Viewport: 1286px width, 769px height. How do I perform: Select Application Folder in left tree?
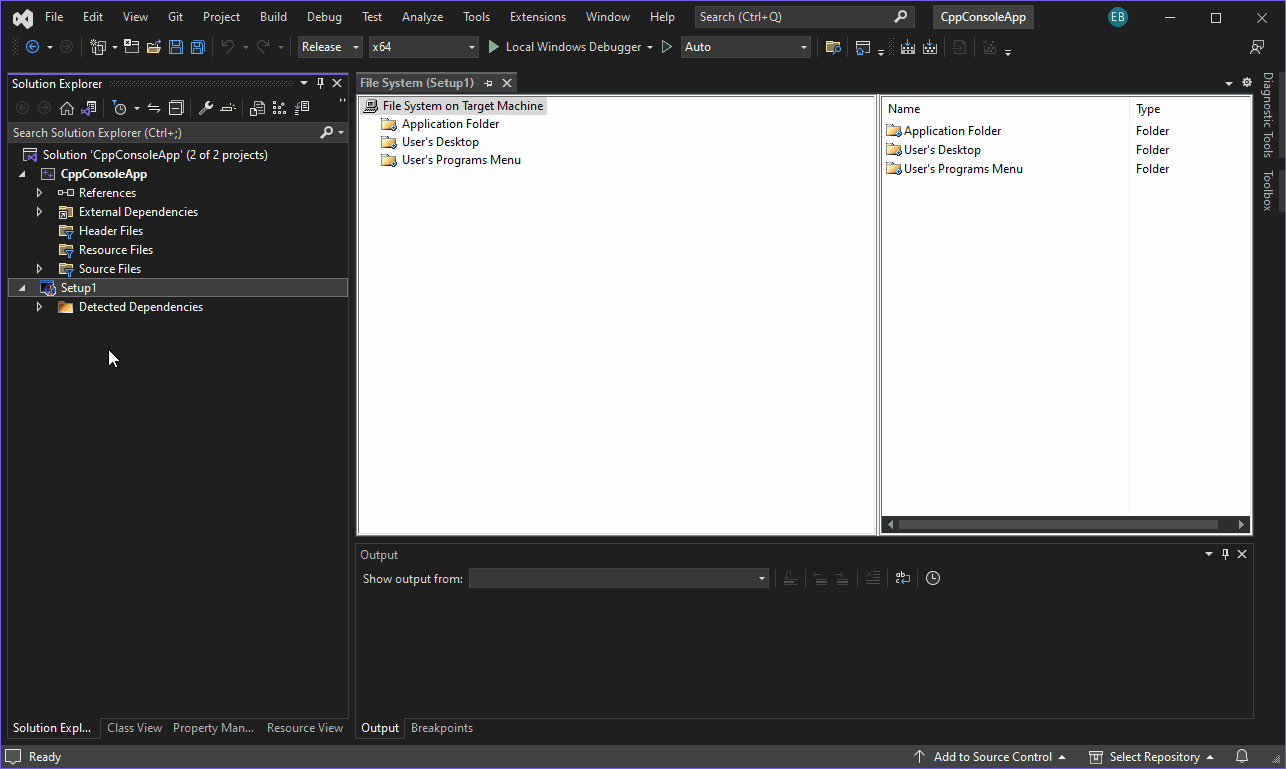click(x=451, y=124)
